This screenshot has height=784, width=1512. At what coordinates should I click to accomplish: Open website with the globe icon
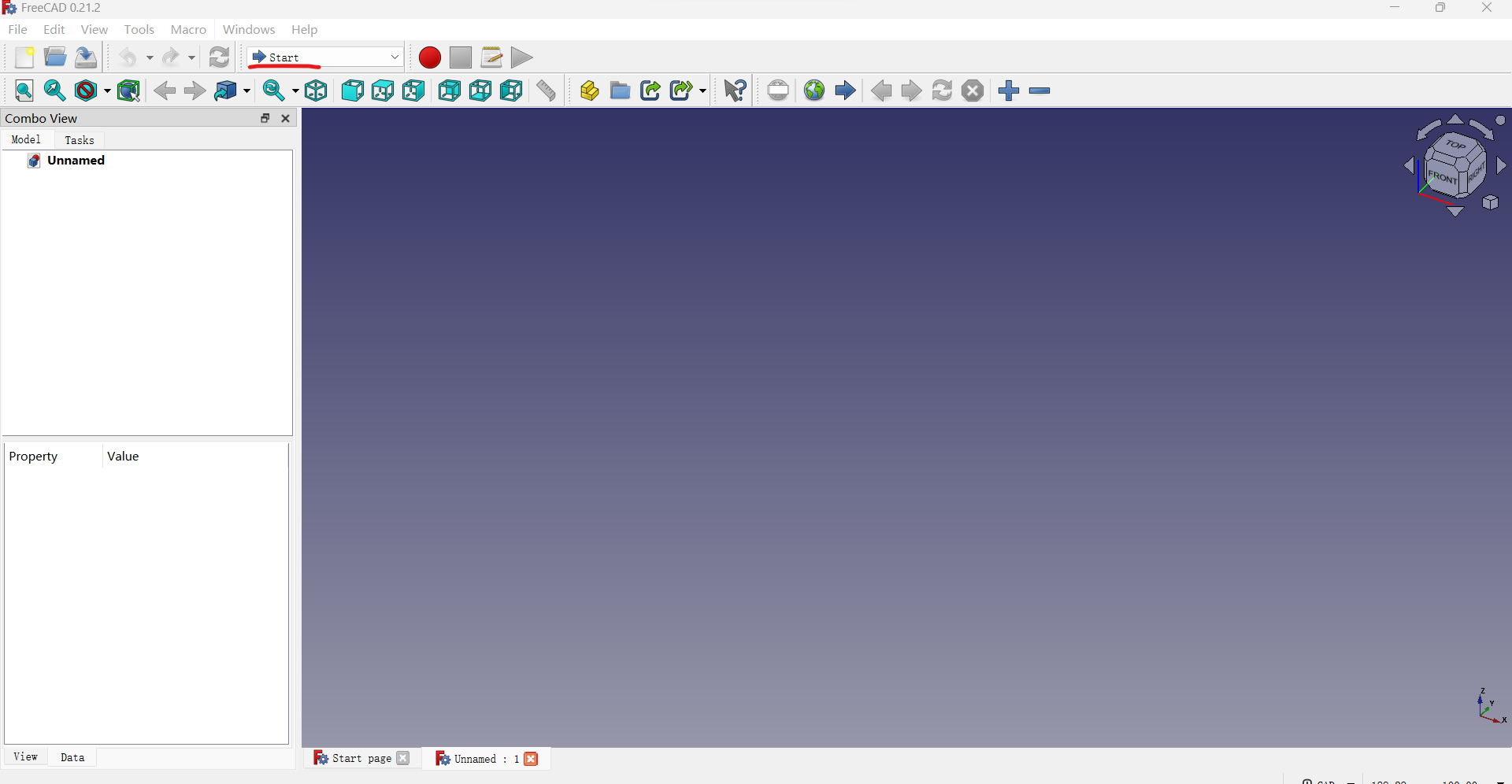pos(814,91)
